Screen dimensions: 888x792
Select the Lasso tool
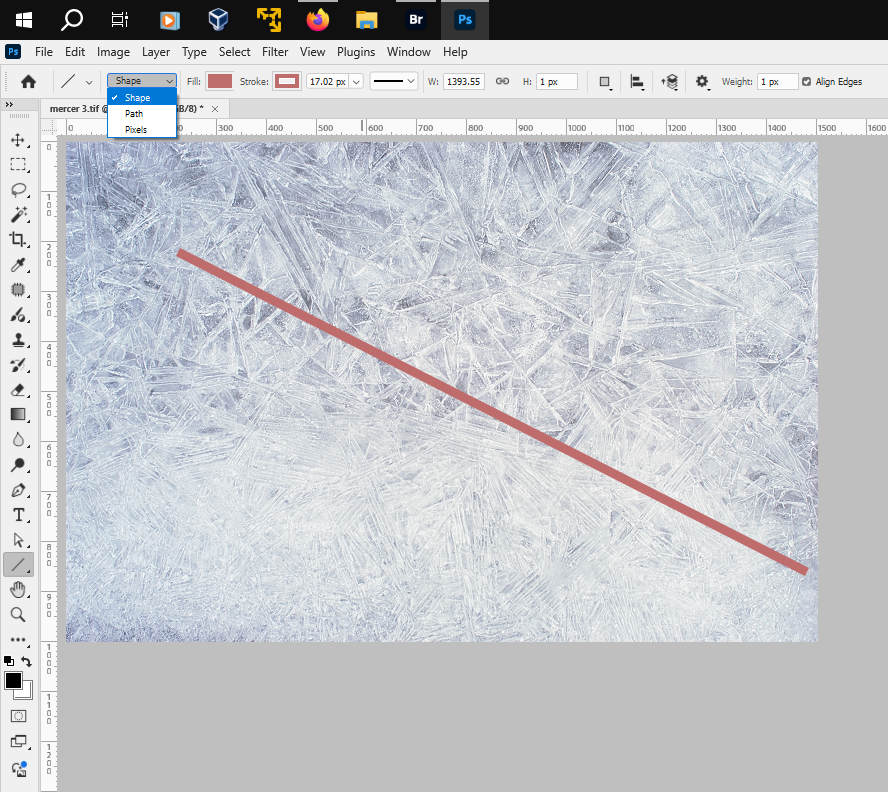18,190
